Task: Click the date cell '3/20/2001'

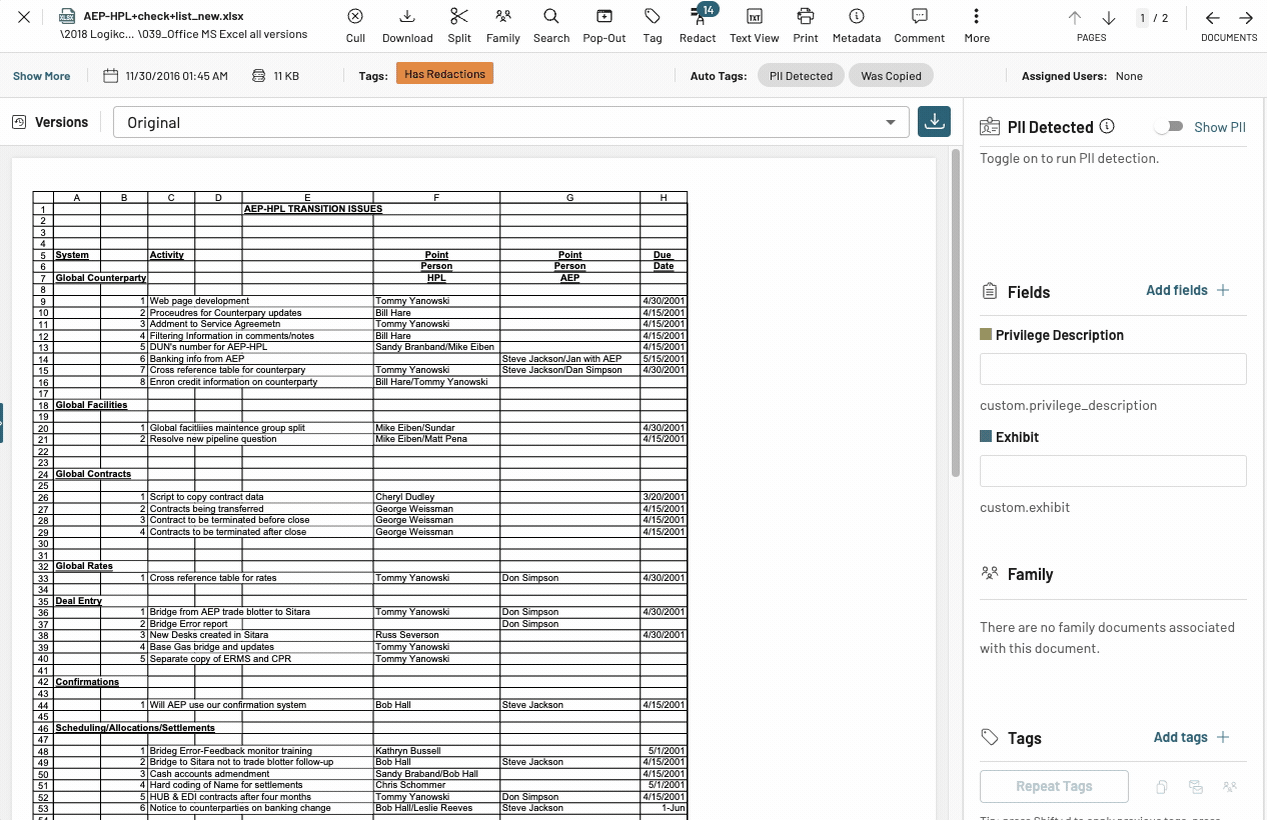Action: coord(664,497)
